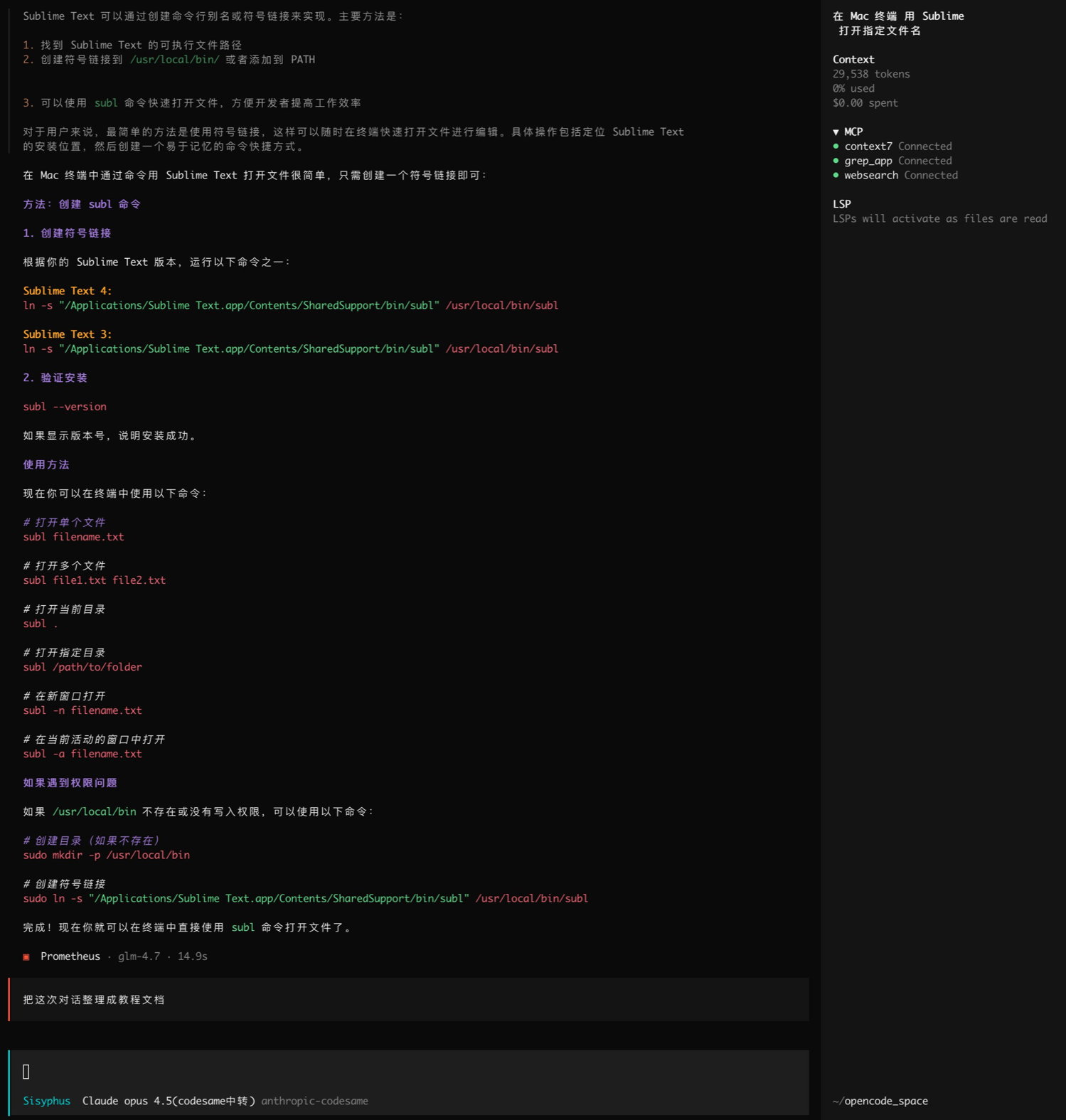Viewport: 1066px width, 1120px height.
Task: Click the 29,538 tokens value
Action: click(871, 74)
